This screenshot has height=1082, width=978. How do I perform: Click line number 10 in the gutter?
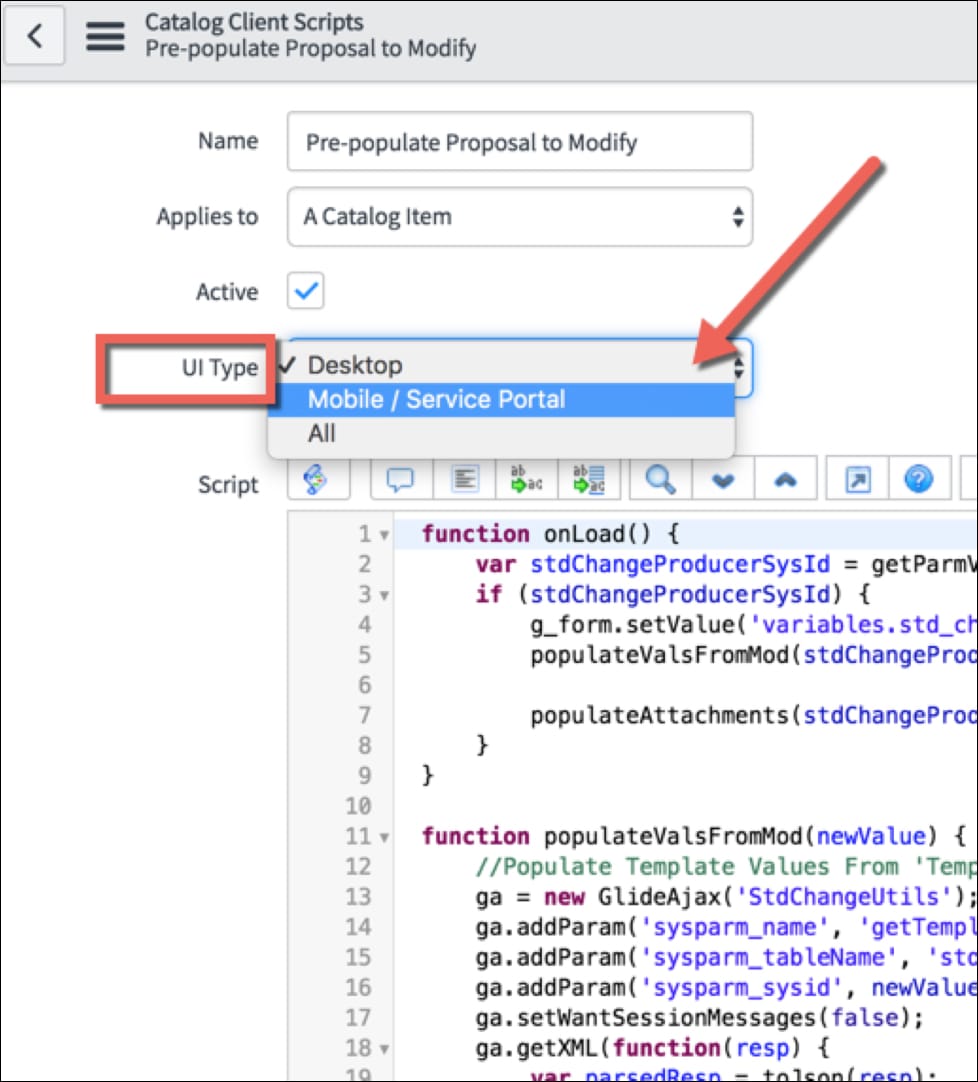[x=358, y=806]
